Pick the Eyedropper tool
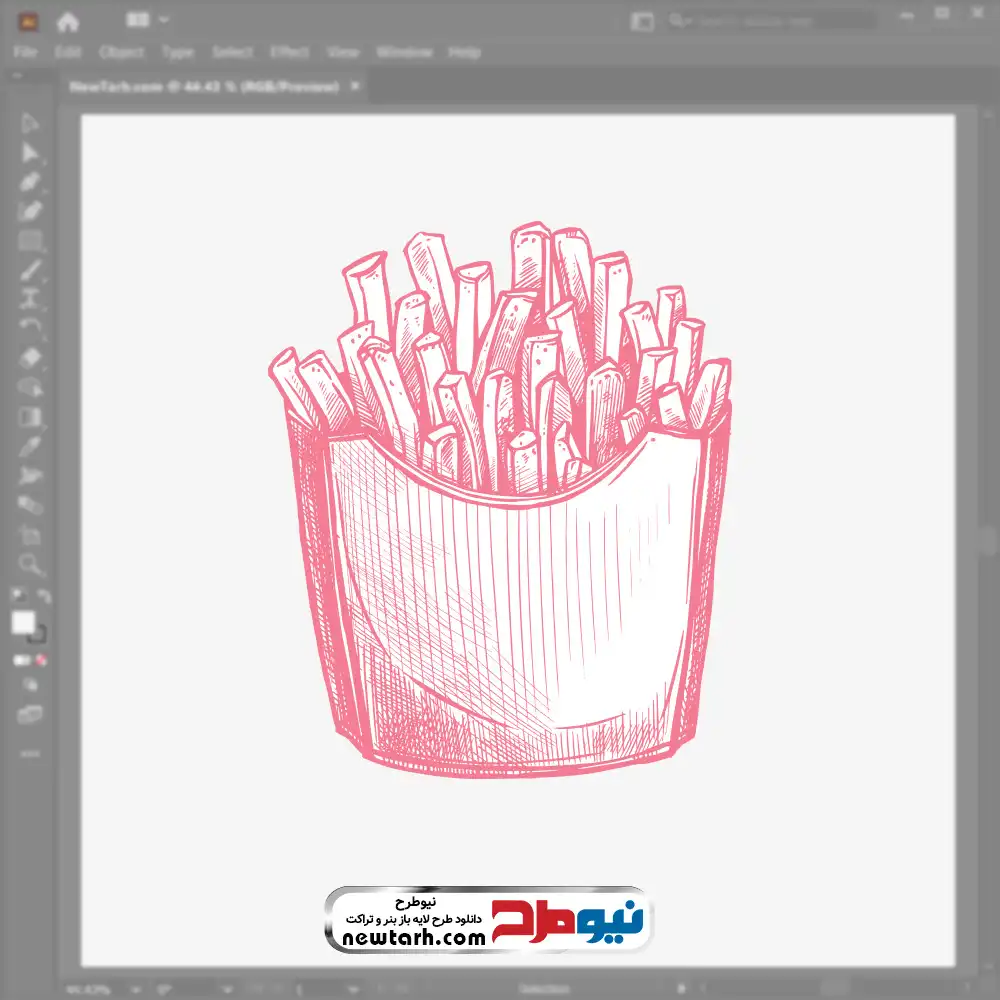Screen dimensions: 1000x1000 click(30, 446)
